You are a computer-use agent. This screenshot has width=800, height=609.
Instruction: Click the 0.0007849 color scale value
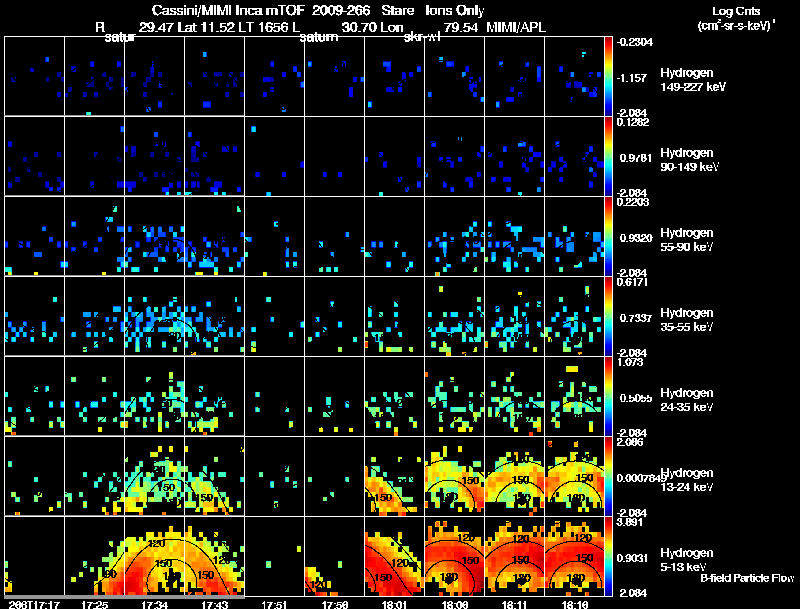coord(642,478)
